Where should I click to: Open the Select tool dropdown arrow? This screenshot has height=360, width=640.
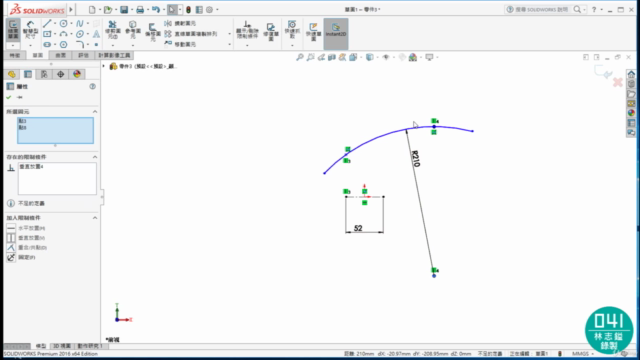click(x=180, y=9)
